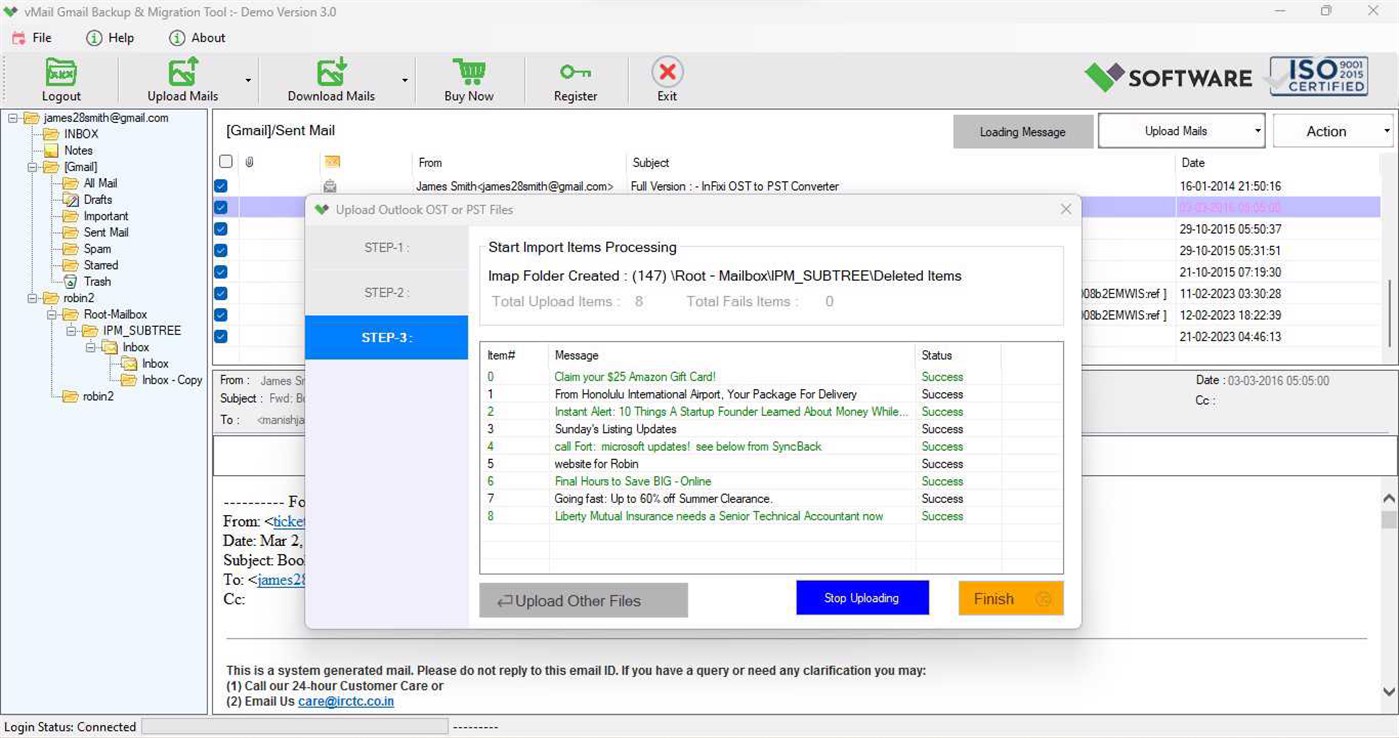1399x738 pixels.
Task: Select the Spam folder
Action: click(x=97, y=249)
